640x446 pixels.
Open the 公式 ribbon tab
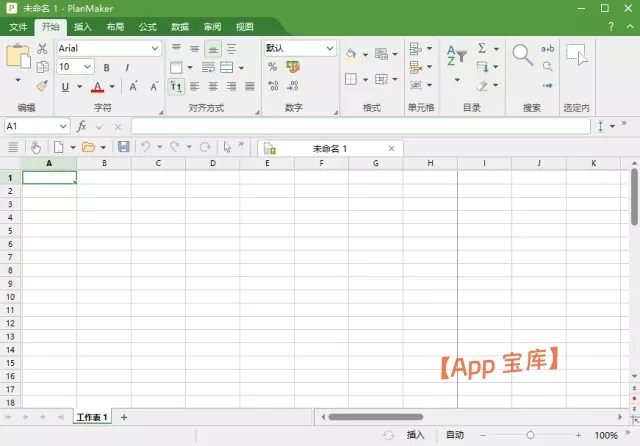coord(147,27)
